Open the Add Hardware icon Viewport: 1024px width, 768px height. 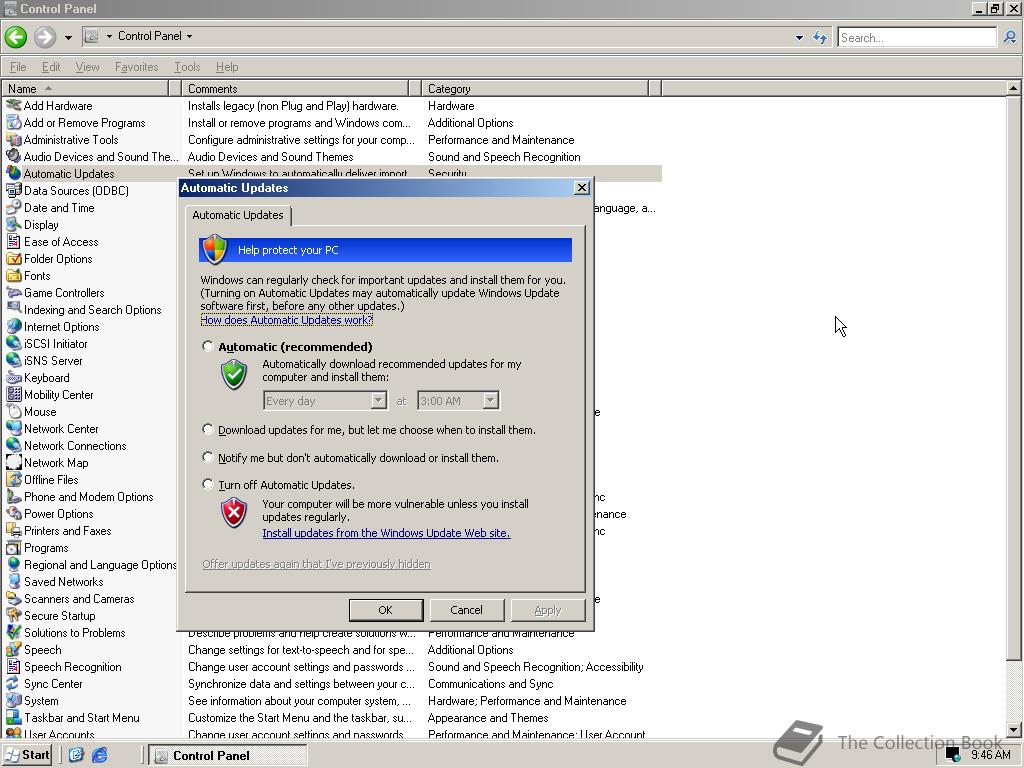[14, 106]
